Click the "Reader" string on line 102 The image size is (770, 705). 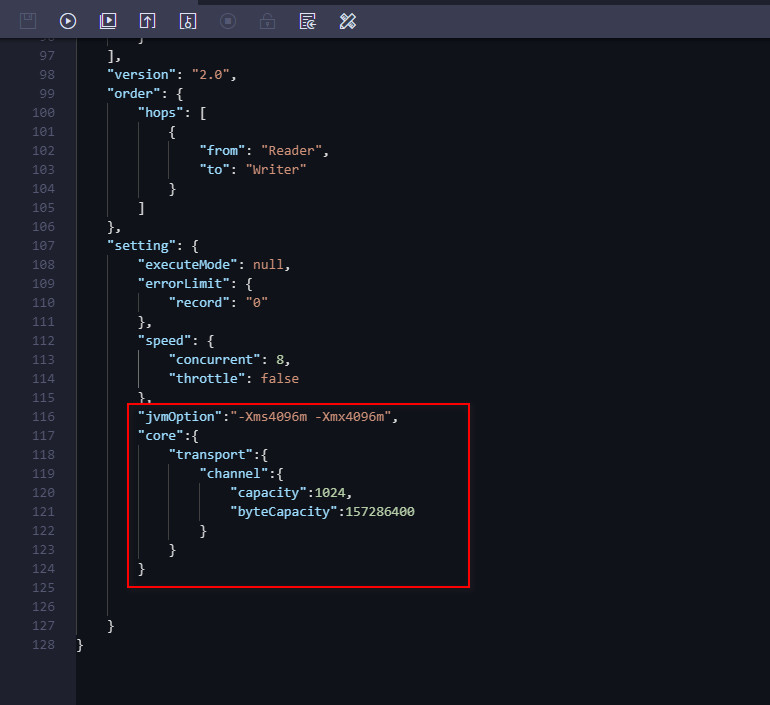[291, 150]
